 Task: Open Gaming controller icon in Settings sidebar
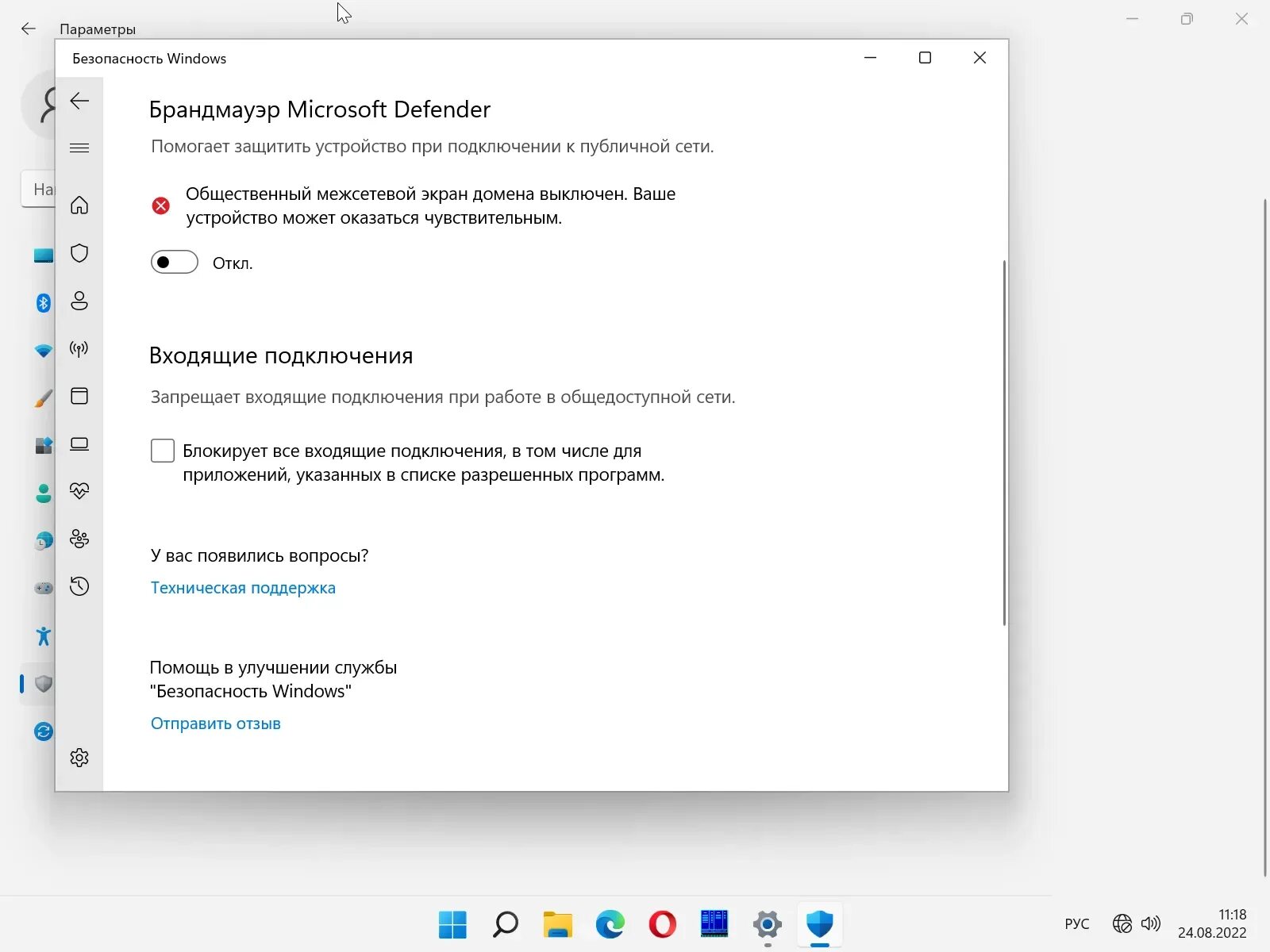point(43,588)
